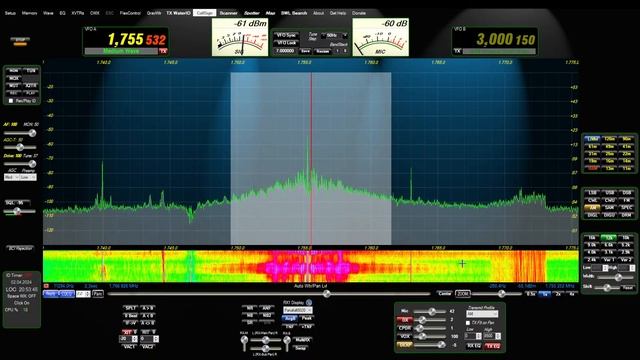Click the A <> B swap button

click(x=147, y=323)
